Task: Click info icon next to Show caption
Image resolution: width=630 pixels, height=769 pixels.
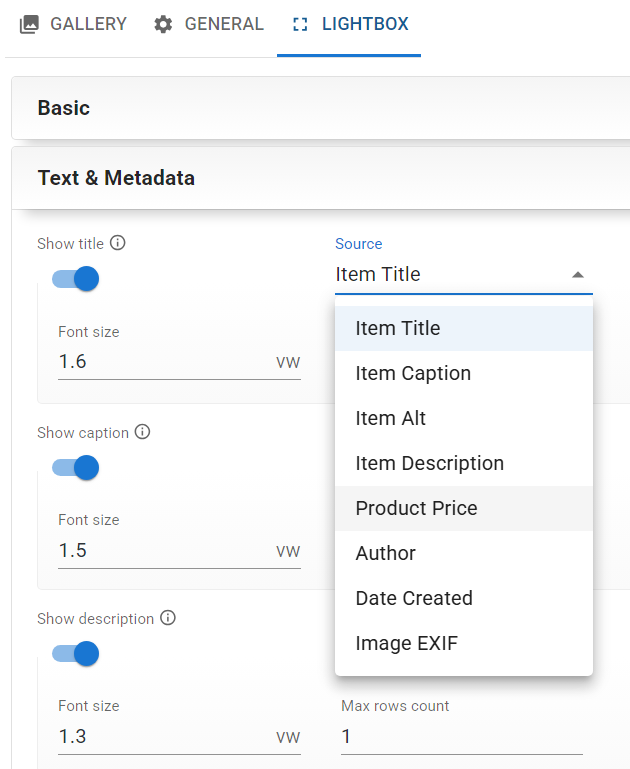Action: click(x=142, y=432)
